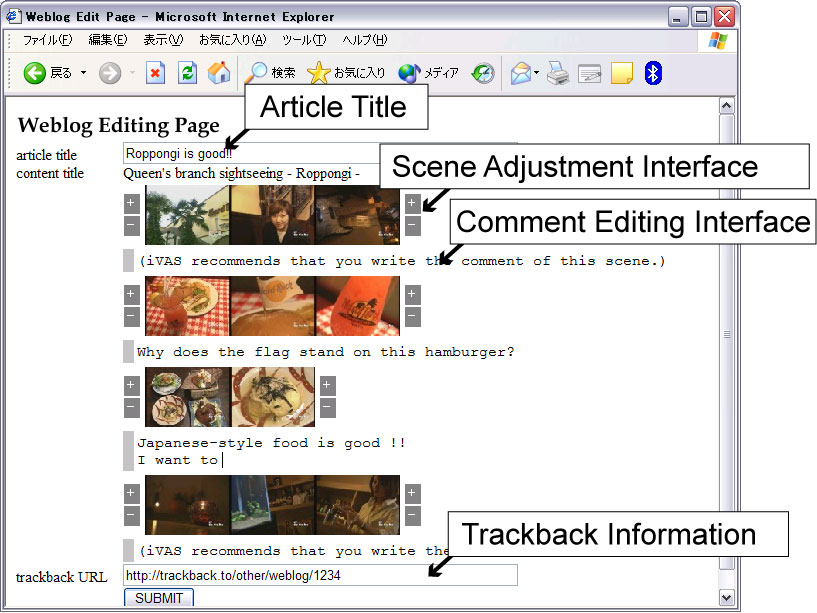Image resolution: width=817 pixels, height=613 pixels.
Task: Click right minus button of bar scene row
Action: point(413,516)
